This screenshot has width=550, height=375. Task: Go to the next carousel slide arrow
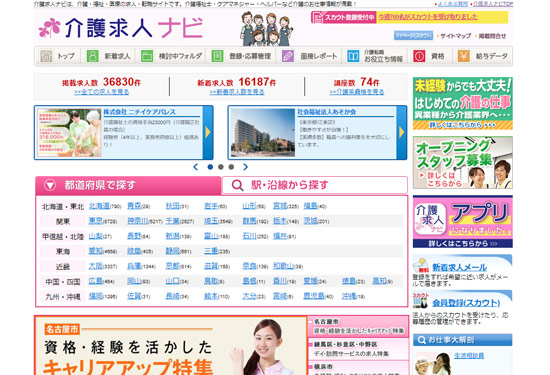246,167
